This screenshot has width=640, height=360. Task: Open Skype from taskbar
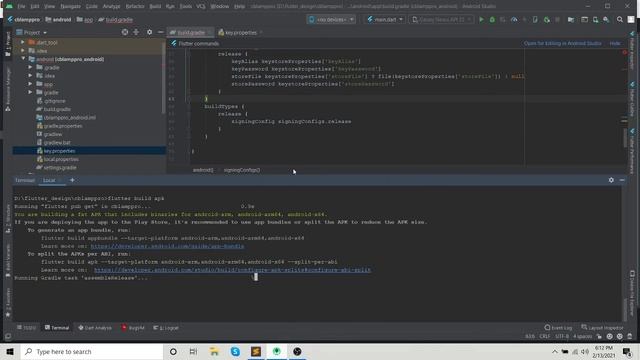pyautogui.click(x=235, y=351)
